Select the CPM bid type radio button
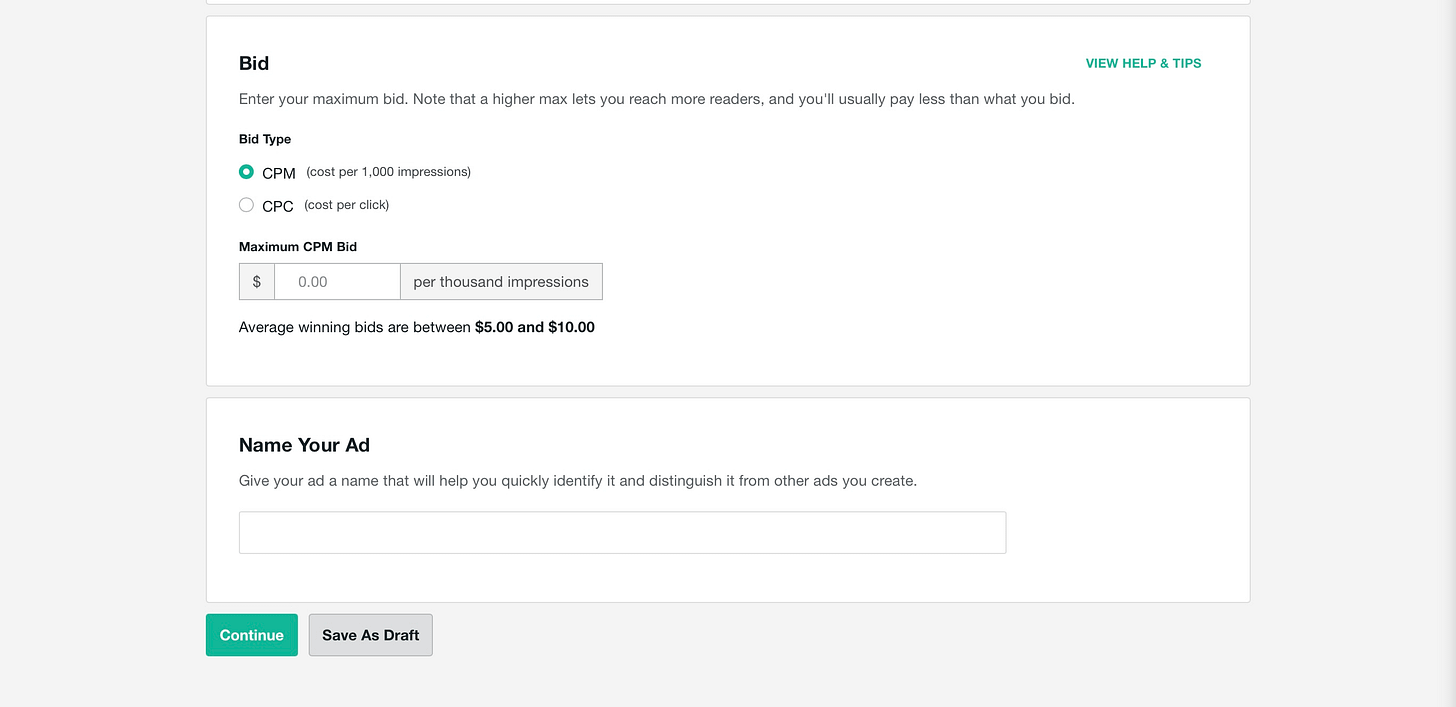The width and height of the screenshot is (1456, 707). tap(246, 172)
